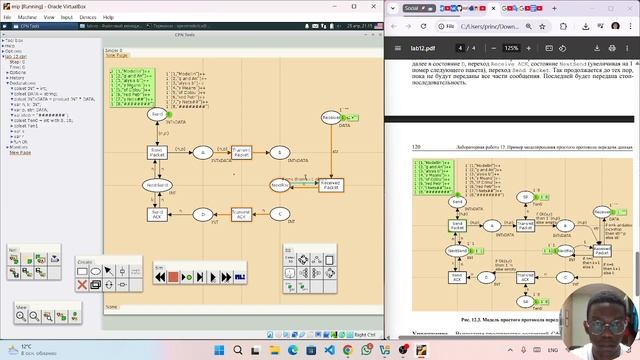This screenshot has height=360, width=640.
Task: Collapse the Declarations tree node
Action: point(7,83)
